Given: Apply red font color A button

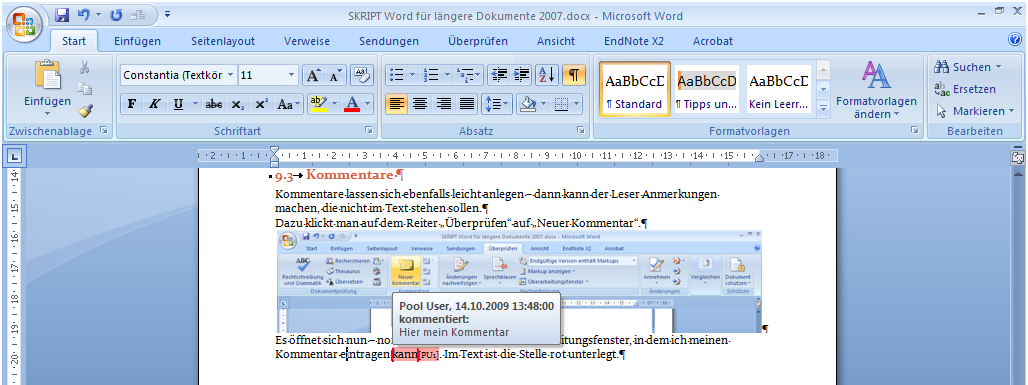Looking at the screenshot, I should coord(352,104).
